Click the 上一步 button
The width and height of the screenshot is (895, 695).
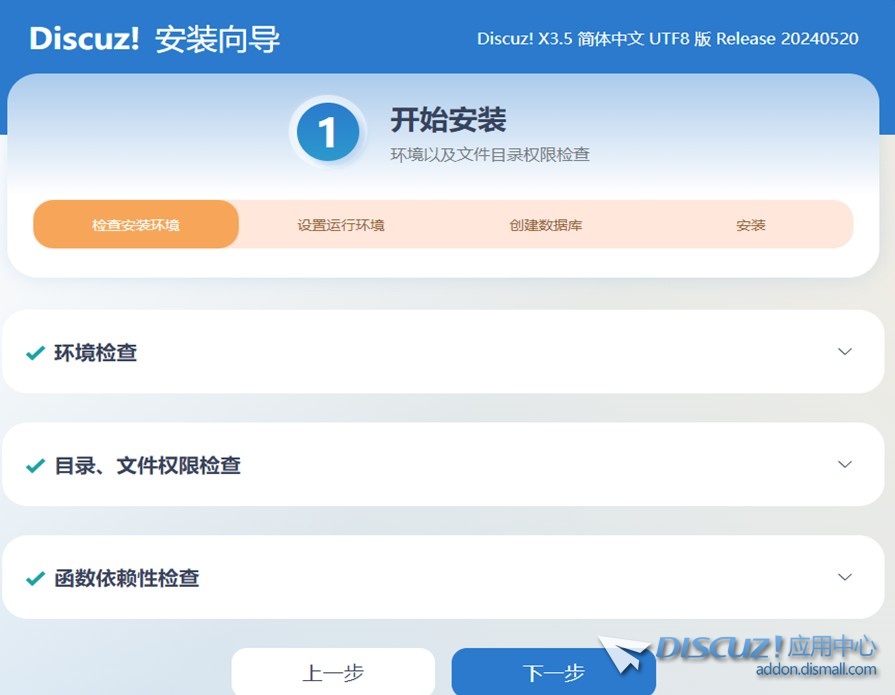coord(333,672)
